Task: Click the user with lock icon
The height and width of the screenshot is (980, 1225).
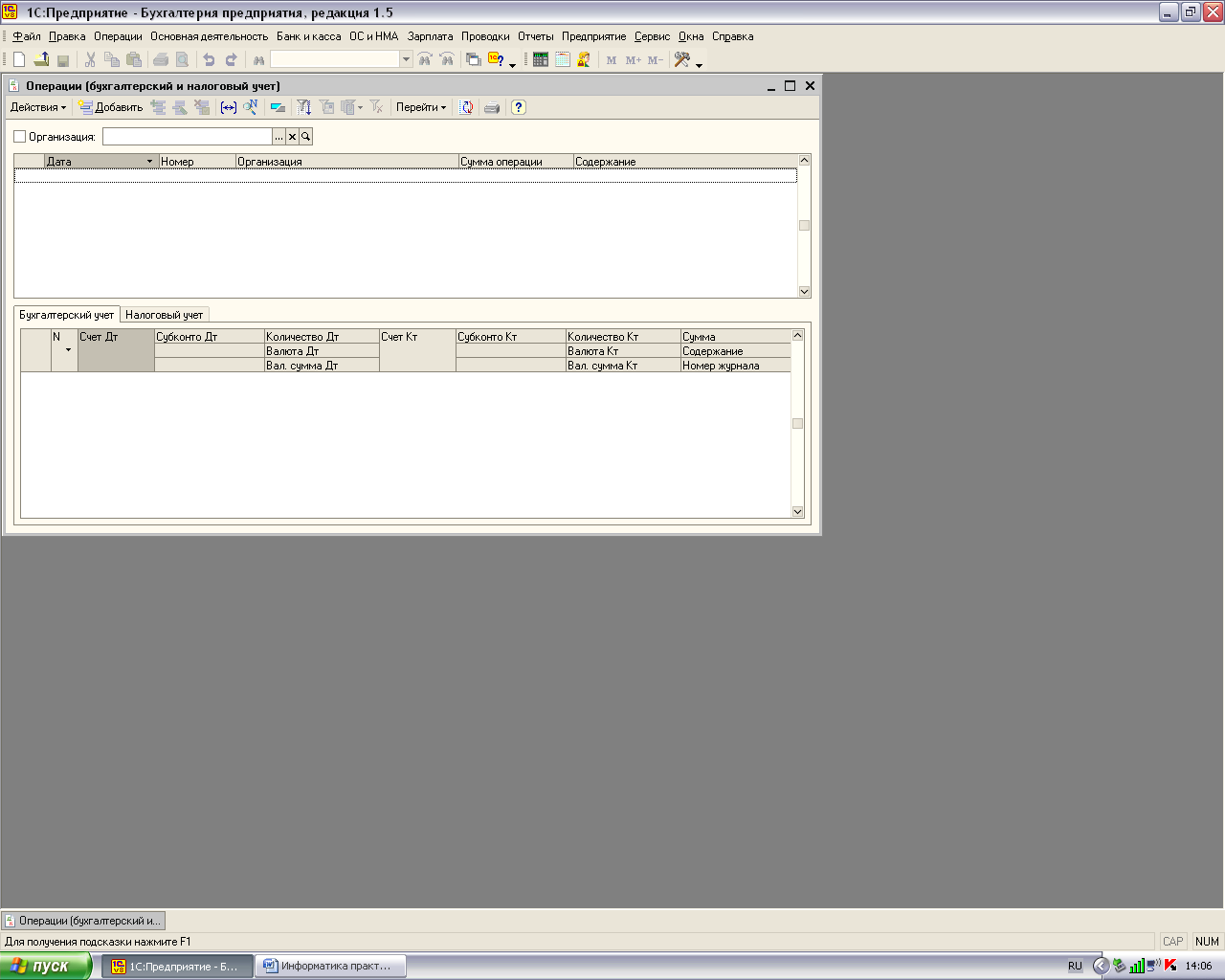Action: pyautogui.click(x=584, y=59)
